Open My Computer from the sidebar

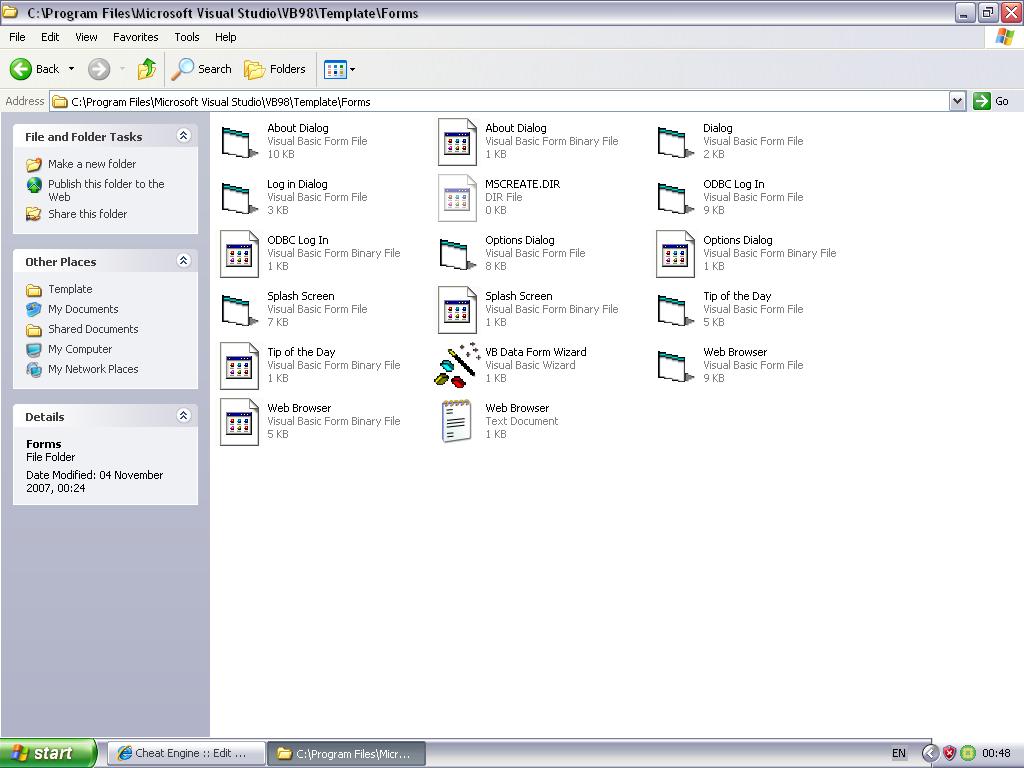tap(79, 349)
